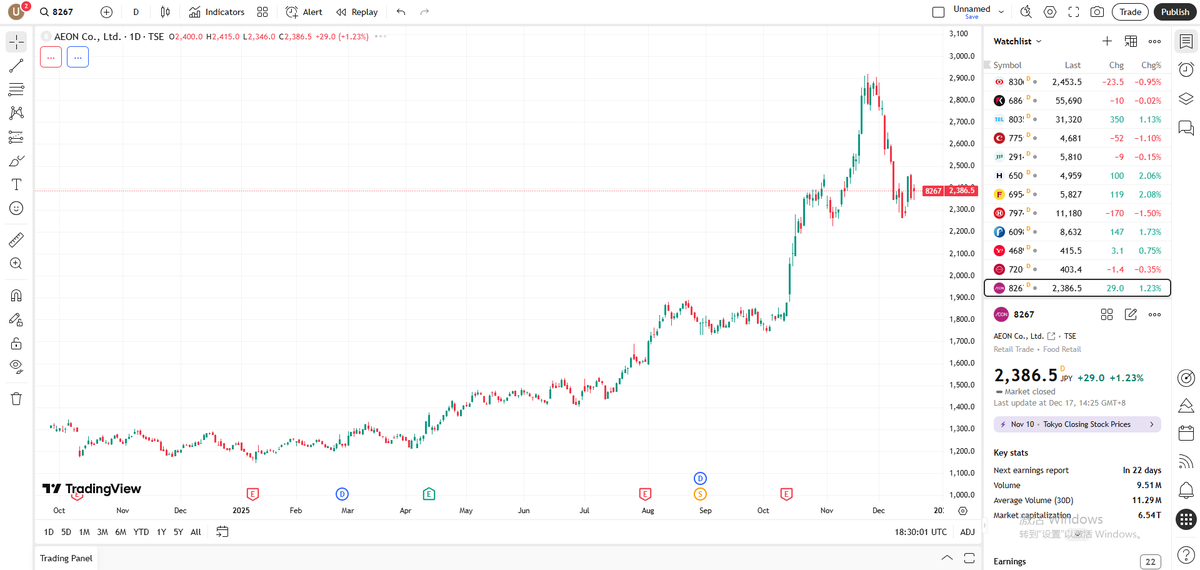1200x570 pixels.
Task: Open the patterns drawing tools
Action: 16,113
